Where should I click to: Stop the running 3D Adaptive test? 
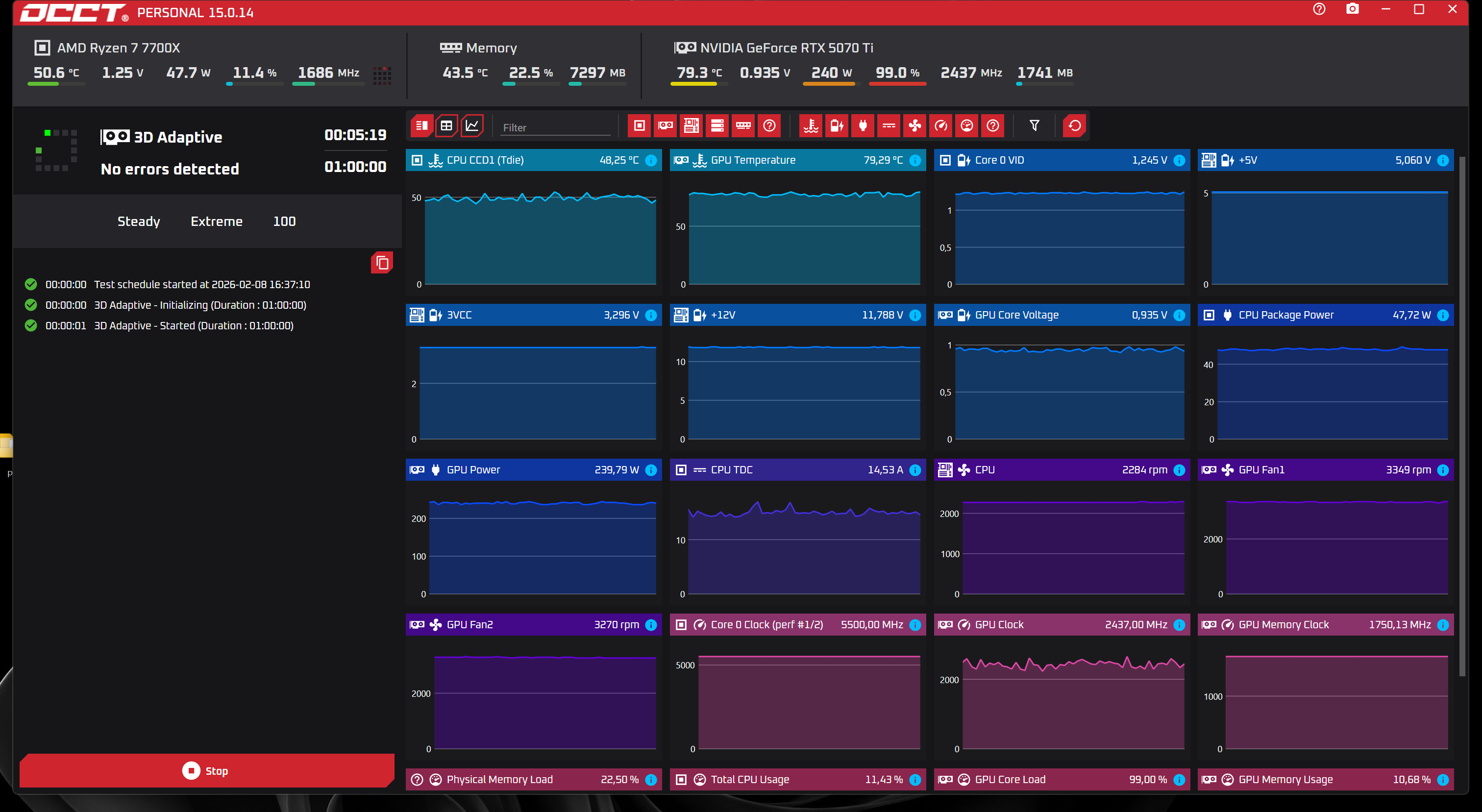point(206,770)
